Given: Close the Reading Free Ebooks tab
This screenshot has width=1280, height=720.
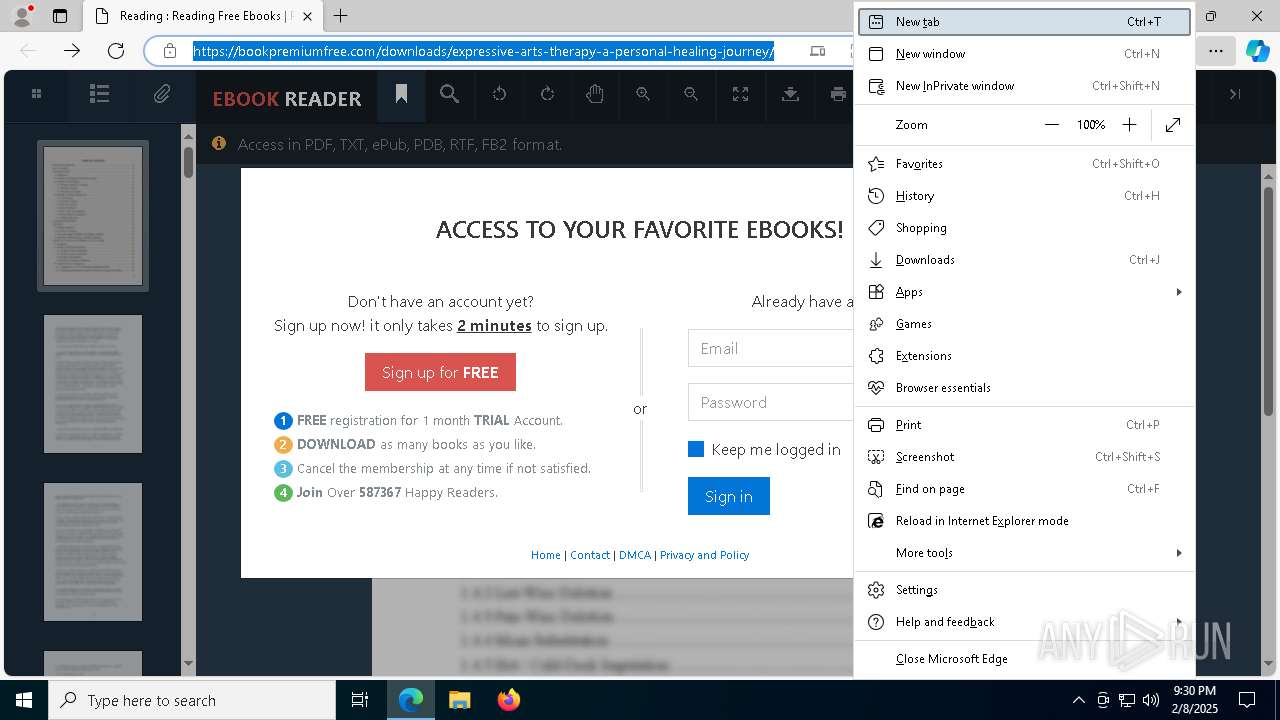Looking at the screenshot, I should (307, 16).
